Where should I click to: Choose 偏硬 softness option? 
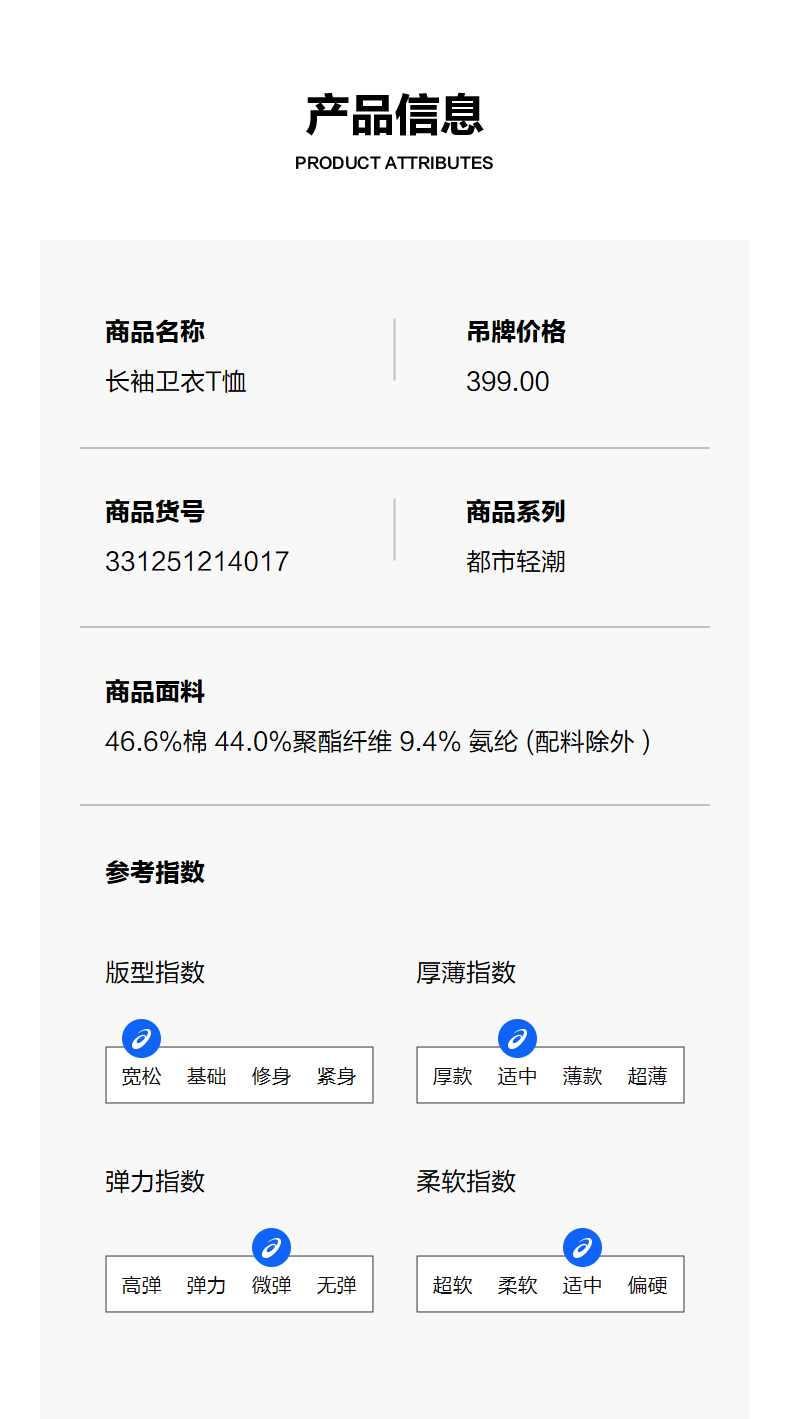(x=648, y=1286)
